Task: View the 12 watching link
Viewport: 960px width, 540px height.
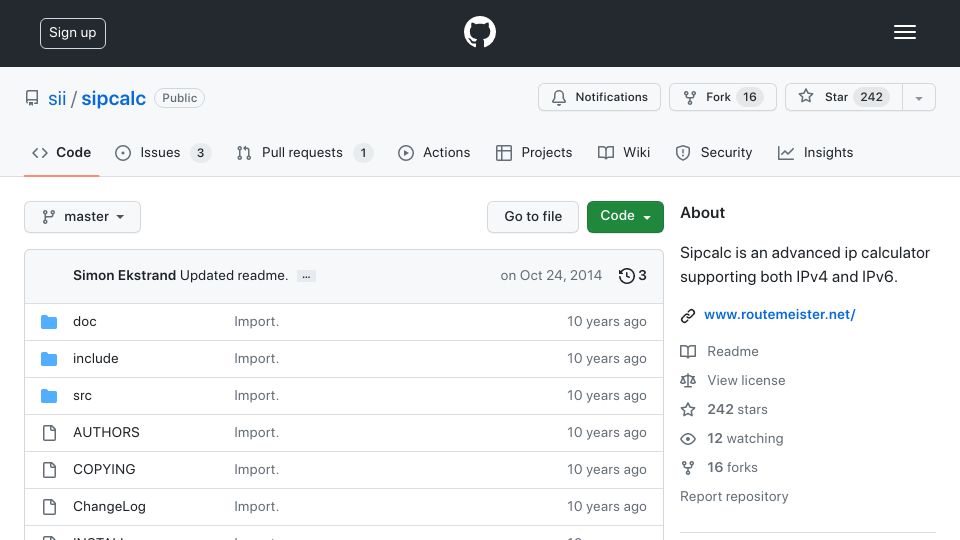Action: (745, 438)
